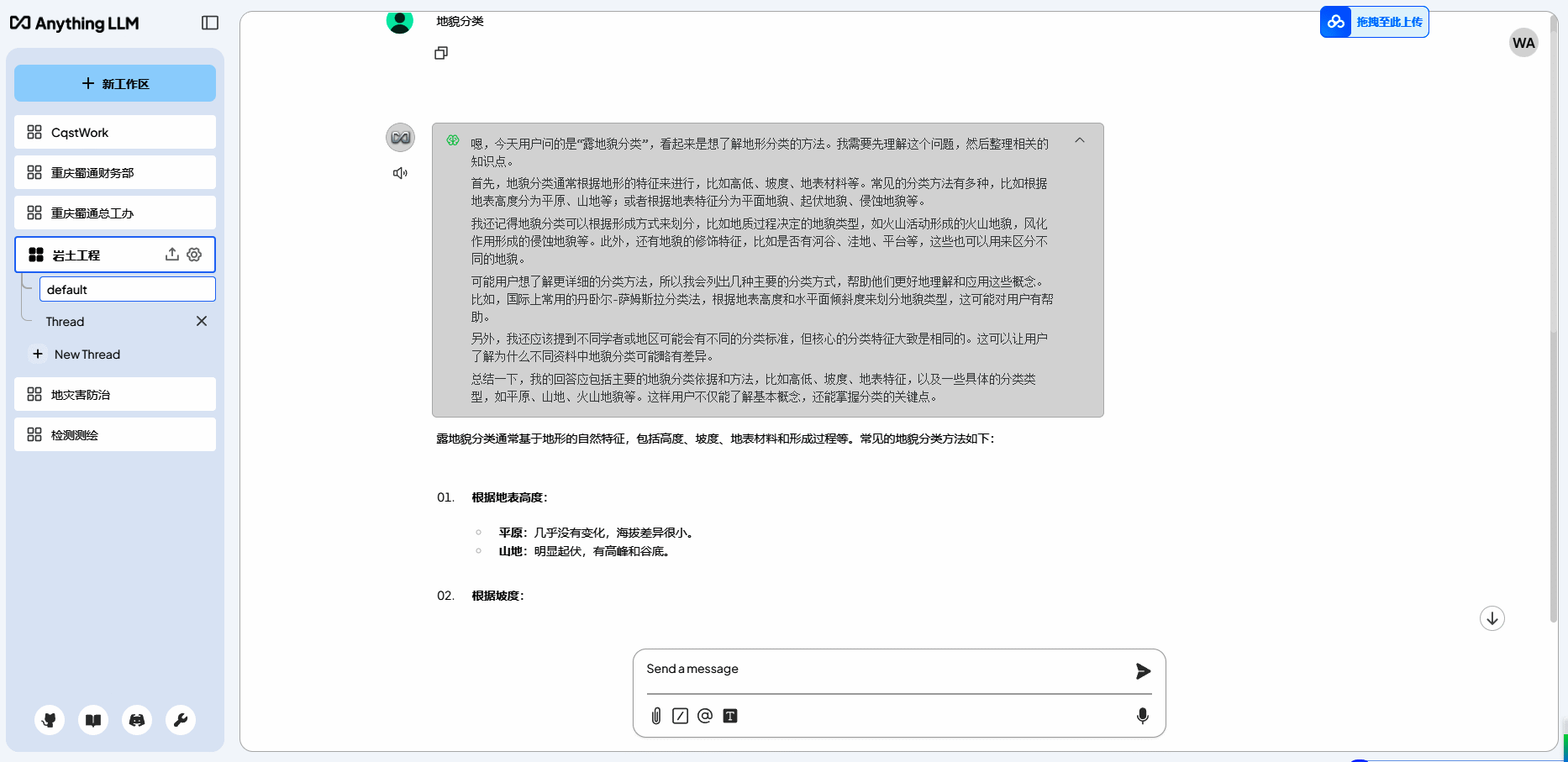
Task: Open slash commands menu icon
Action: (x=681, y=716)
